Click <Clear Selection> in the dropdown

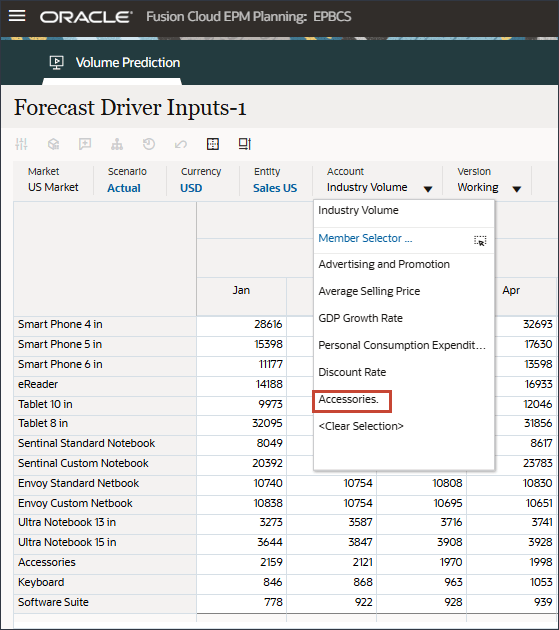361,426
